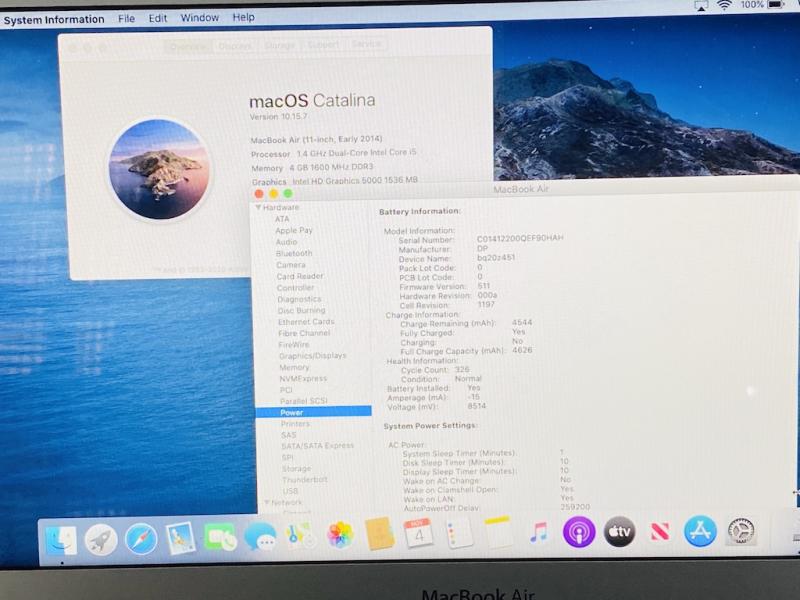Image resolution: width=800 pixels, height=600 pixels.
Task: Select Memory in sidebar
Action: (294, 367)
